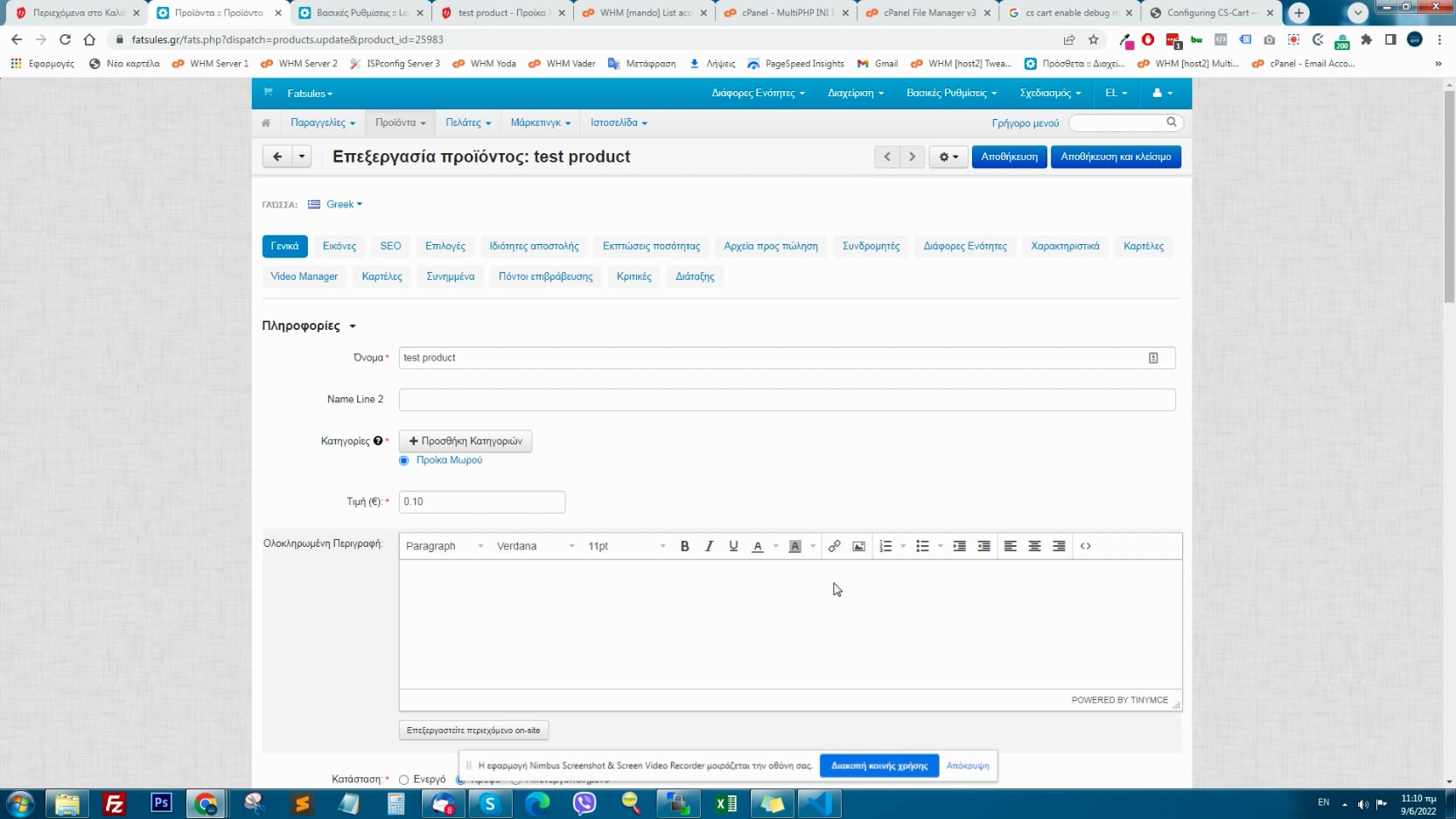
Task: Open the Παραγγελίες menu
Action: tap(323, 122)
